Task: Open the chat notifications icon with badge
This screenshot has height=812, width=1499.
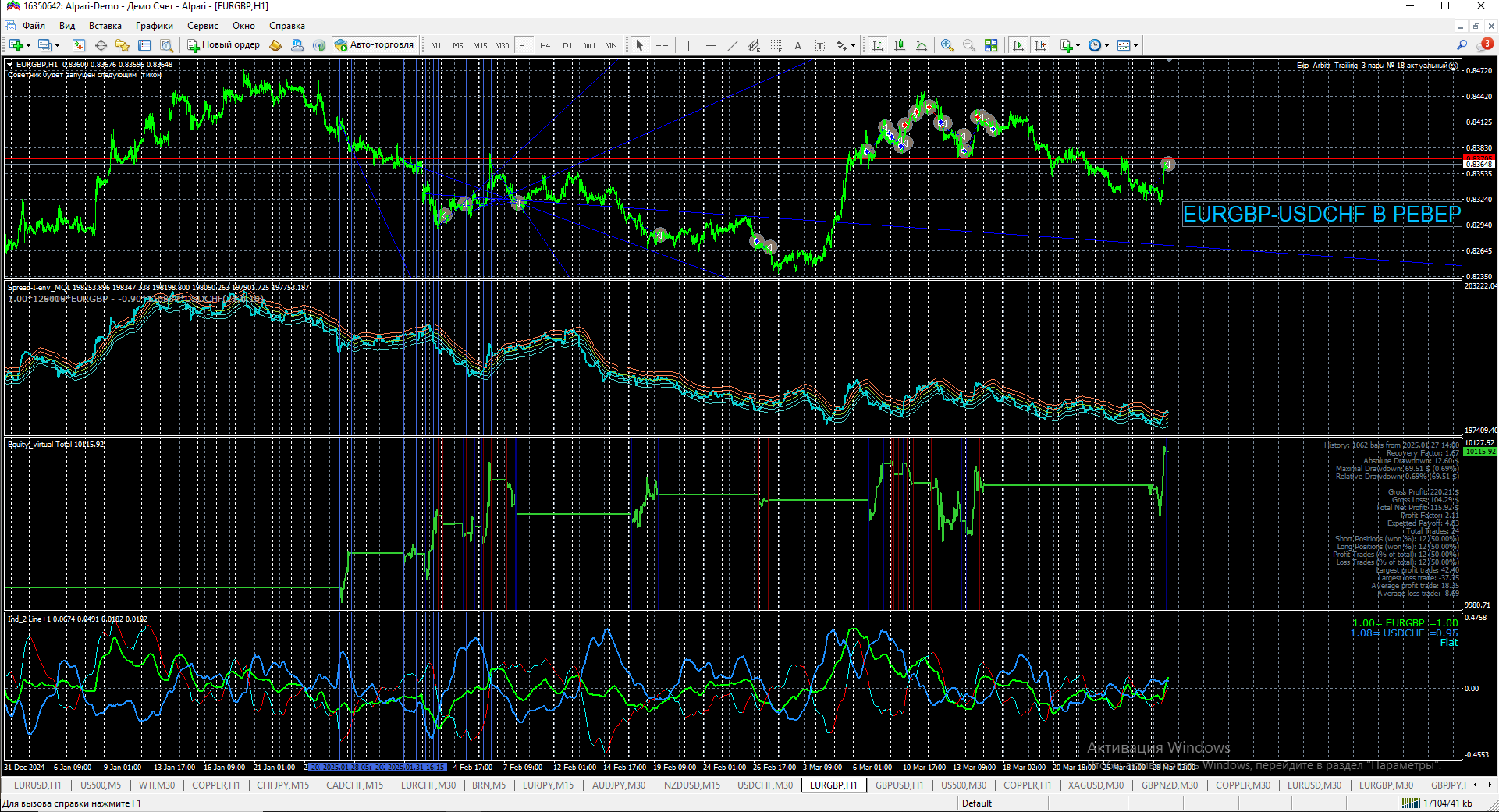Action: (x=1485, y=45)
